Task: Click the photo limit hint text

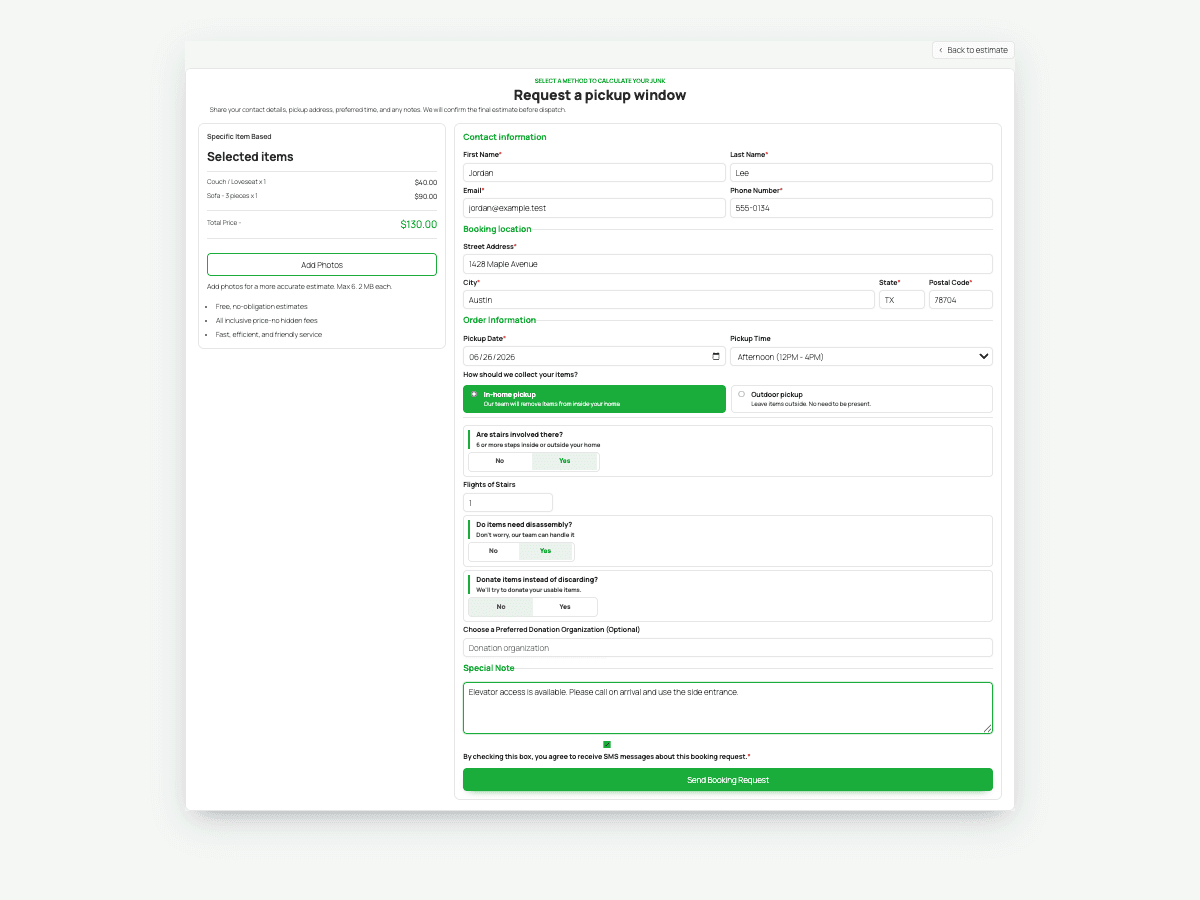Action: 300,286
